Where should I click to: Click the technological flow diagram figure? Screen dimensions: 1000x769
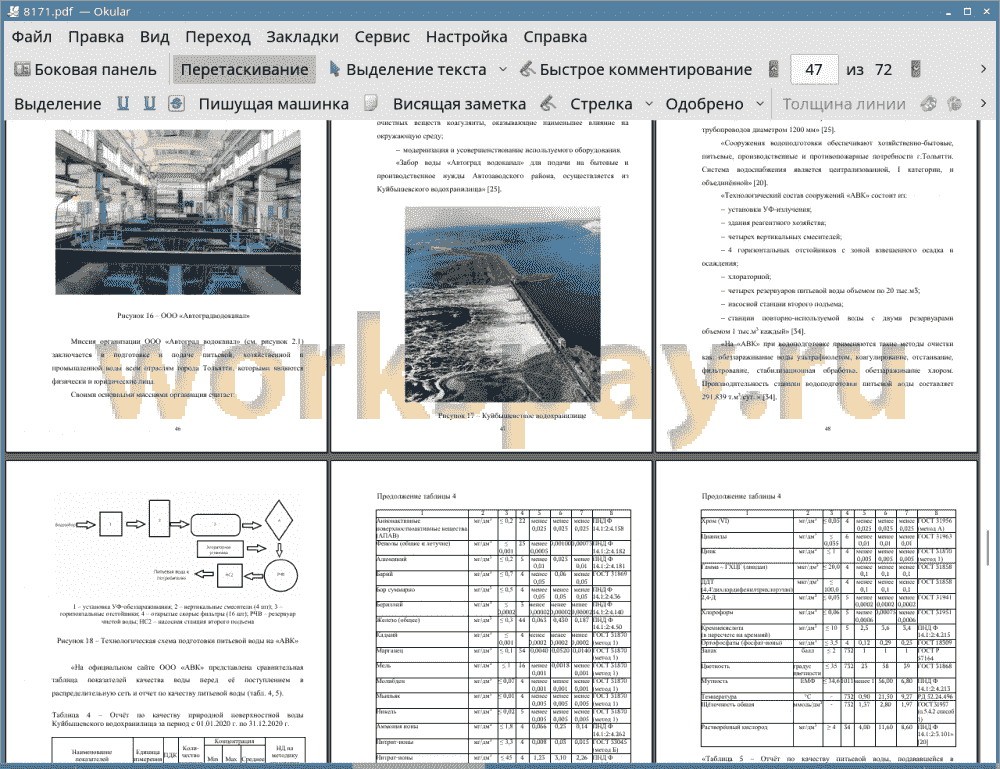pos(177,545)
